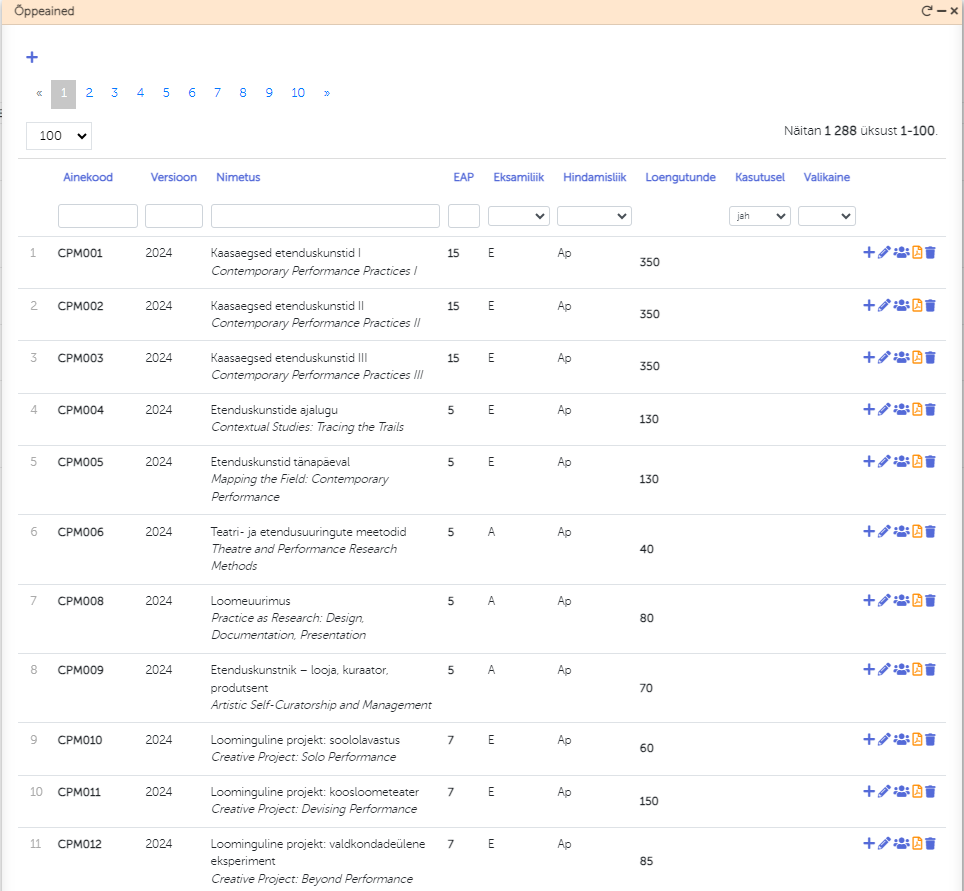Delete CPM004 row using trash icon
Screen dimensions: 964x891
coord(931,409)
